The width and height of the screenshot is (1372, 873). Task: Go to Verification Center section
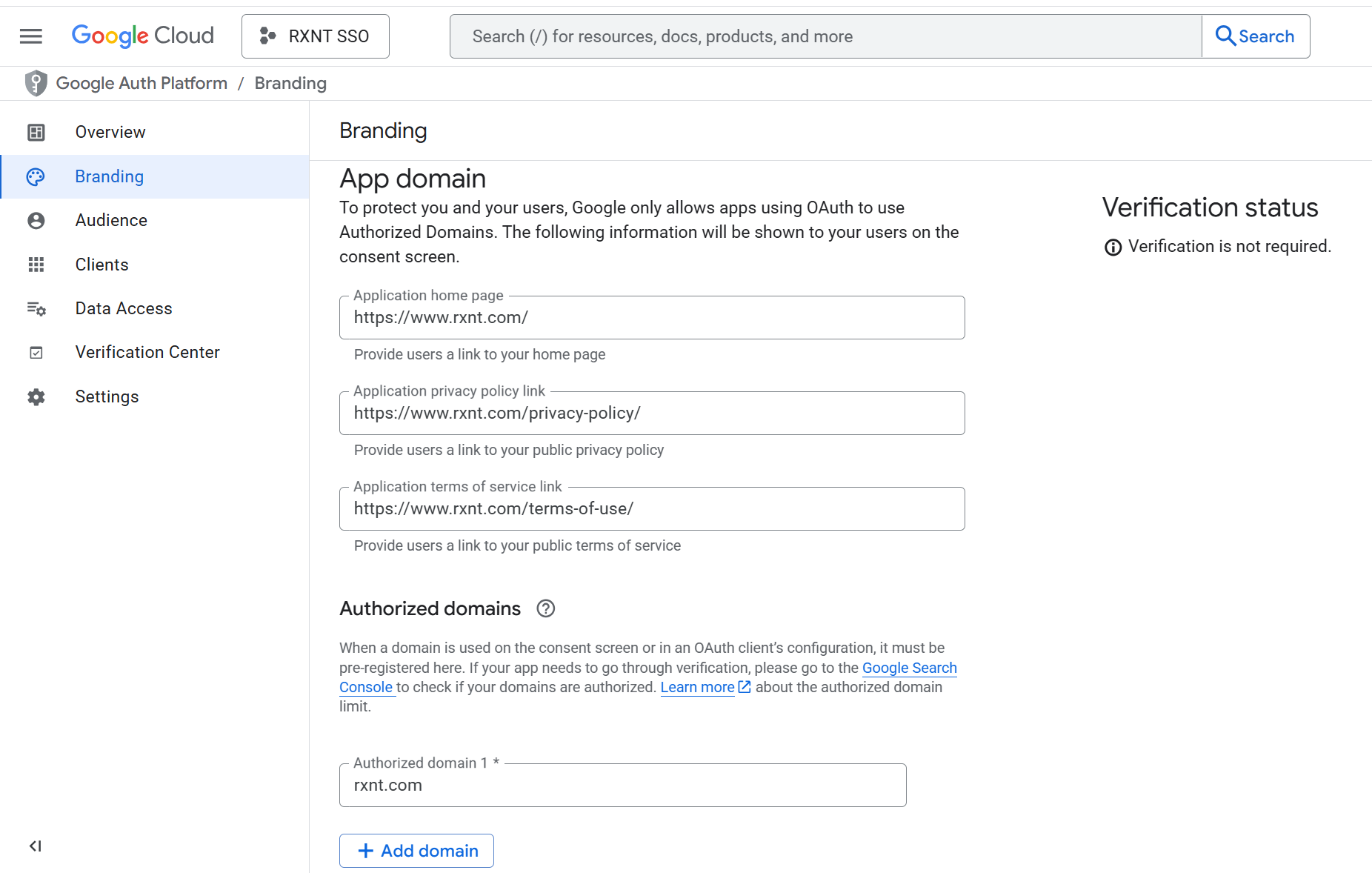pos(147,352)
